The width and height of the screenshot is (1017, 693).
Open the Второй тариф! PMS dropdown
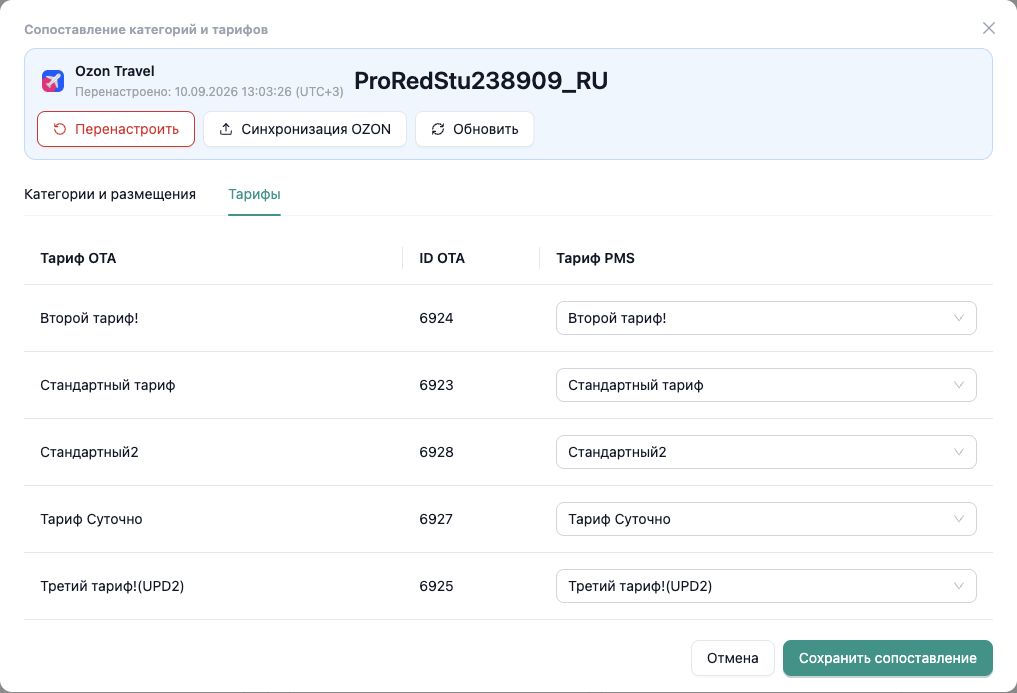[766, 318]
